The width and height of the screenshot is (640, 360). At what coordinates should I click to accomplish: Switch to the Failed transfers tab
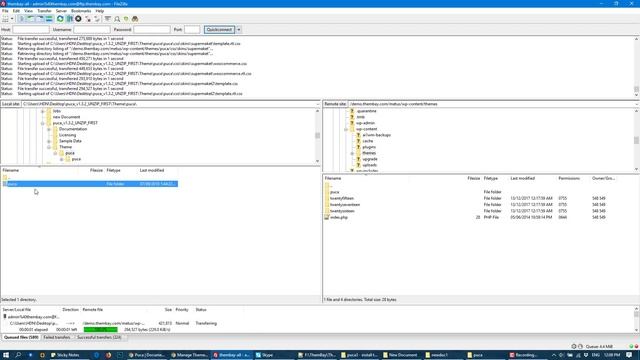coord(57,338)
